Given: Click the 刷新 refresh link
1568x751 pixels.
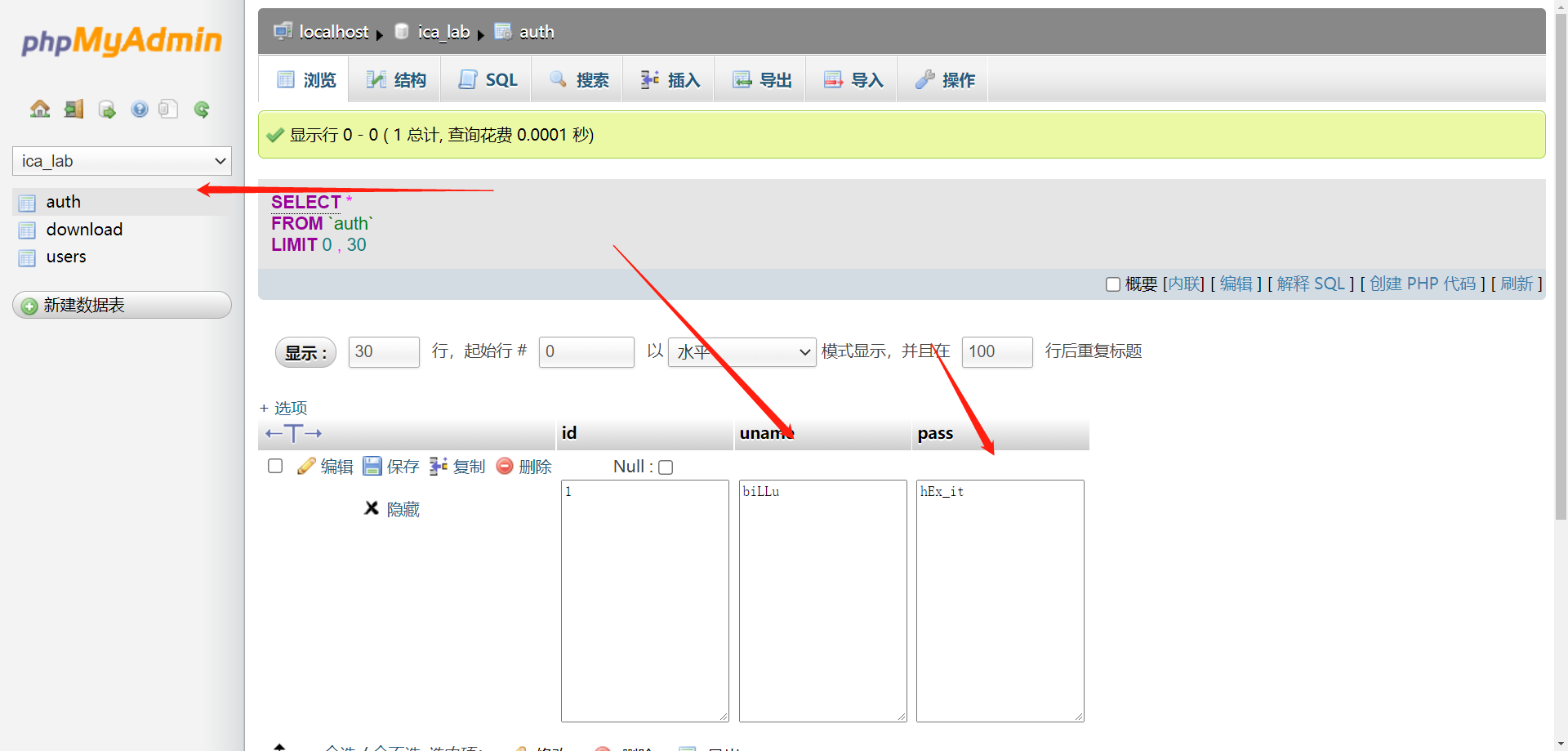Looking at the screenshot, I should click(1517, 284).
